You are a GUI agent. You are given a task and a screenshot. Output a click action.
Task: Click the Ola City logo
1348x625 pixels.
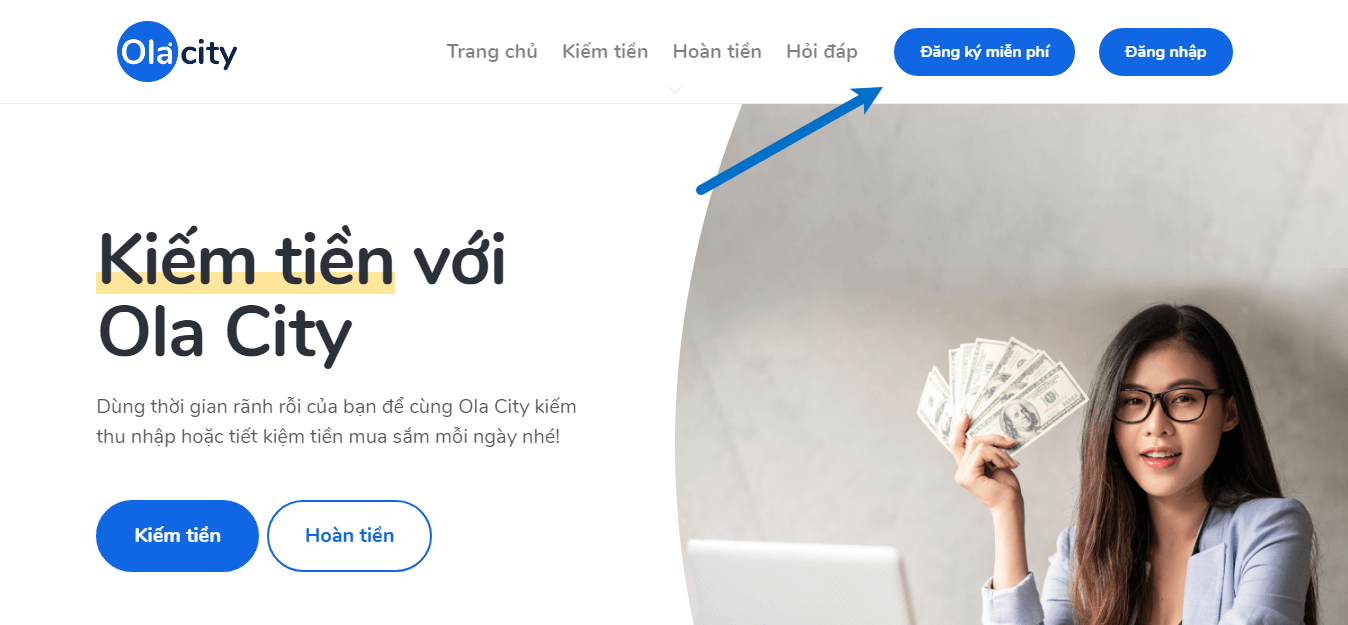pos(177,51)
